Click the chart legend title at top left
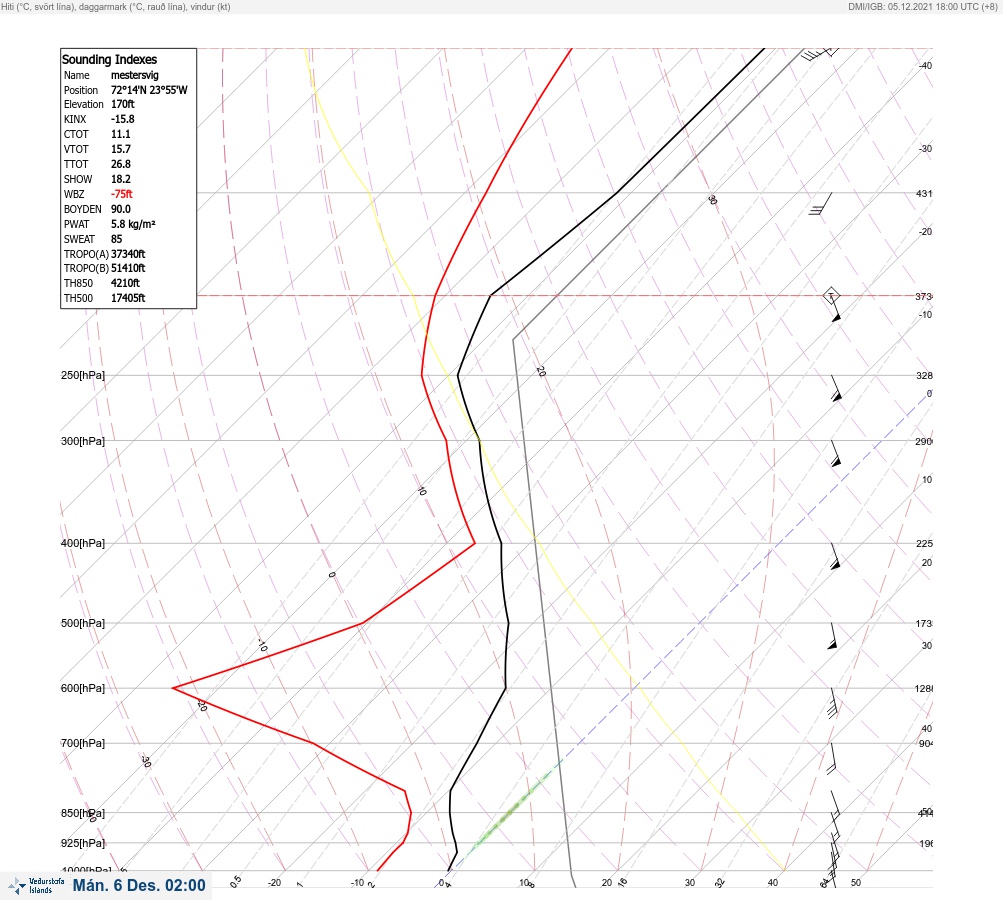 coord(116,7)
